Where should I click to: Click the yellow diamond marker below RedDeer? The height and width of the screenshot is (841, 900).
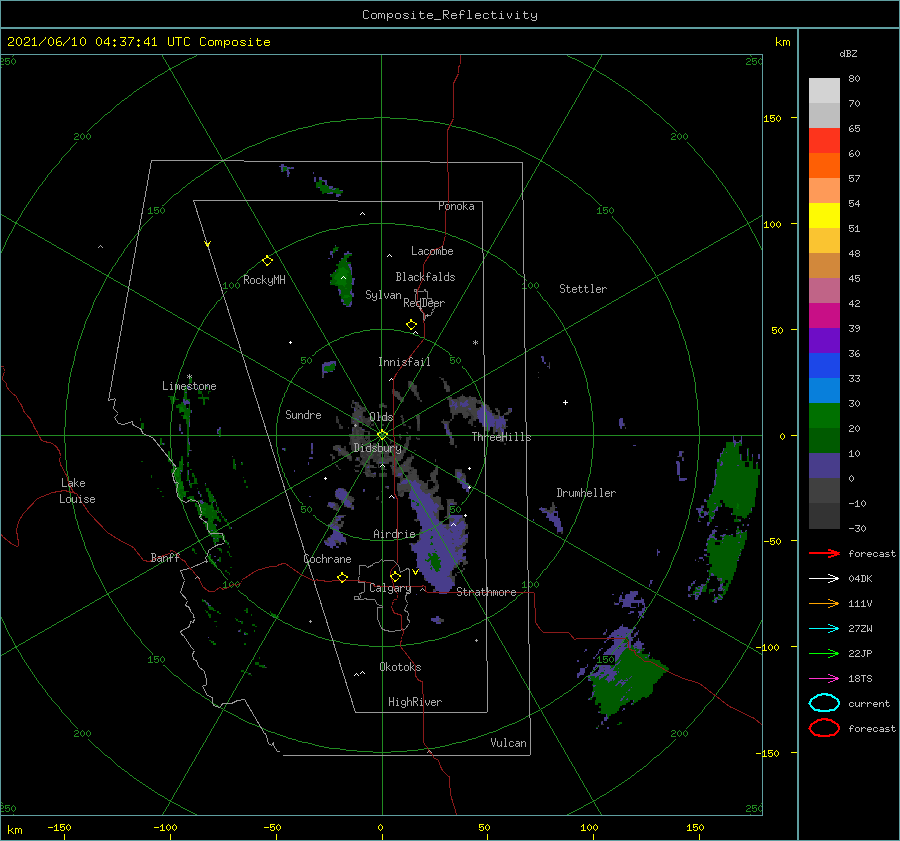click(412, 325)
